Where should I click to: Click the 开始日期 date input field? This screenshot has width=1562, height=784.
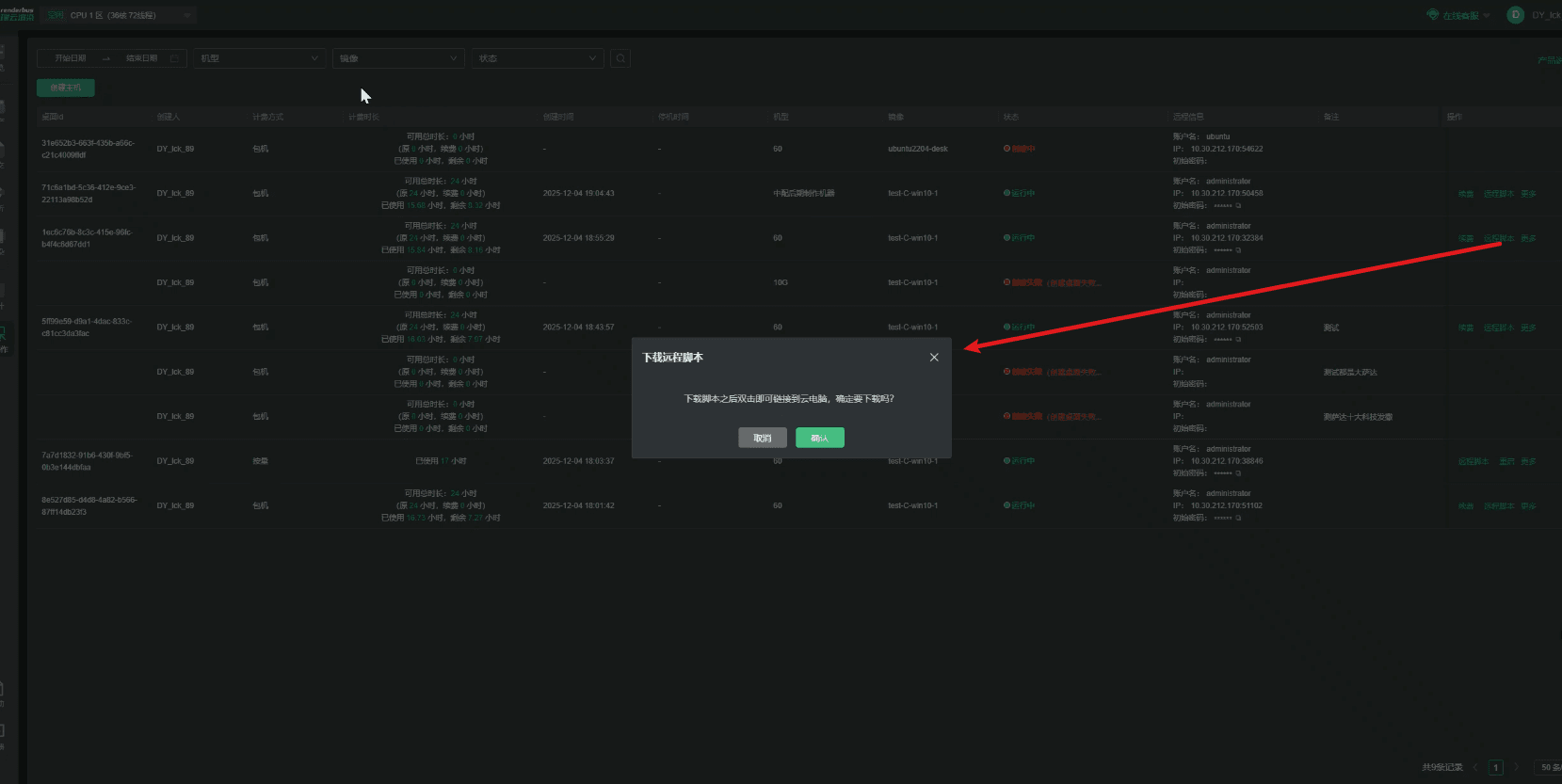[x=71, y=58]
